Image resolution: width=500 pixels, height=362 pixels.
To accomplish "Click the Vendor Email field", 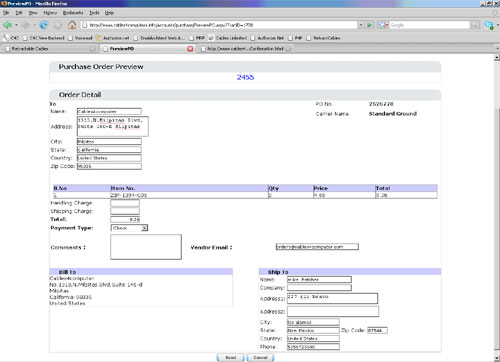I will click(317, 247).
